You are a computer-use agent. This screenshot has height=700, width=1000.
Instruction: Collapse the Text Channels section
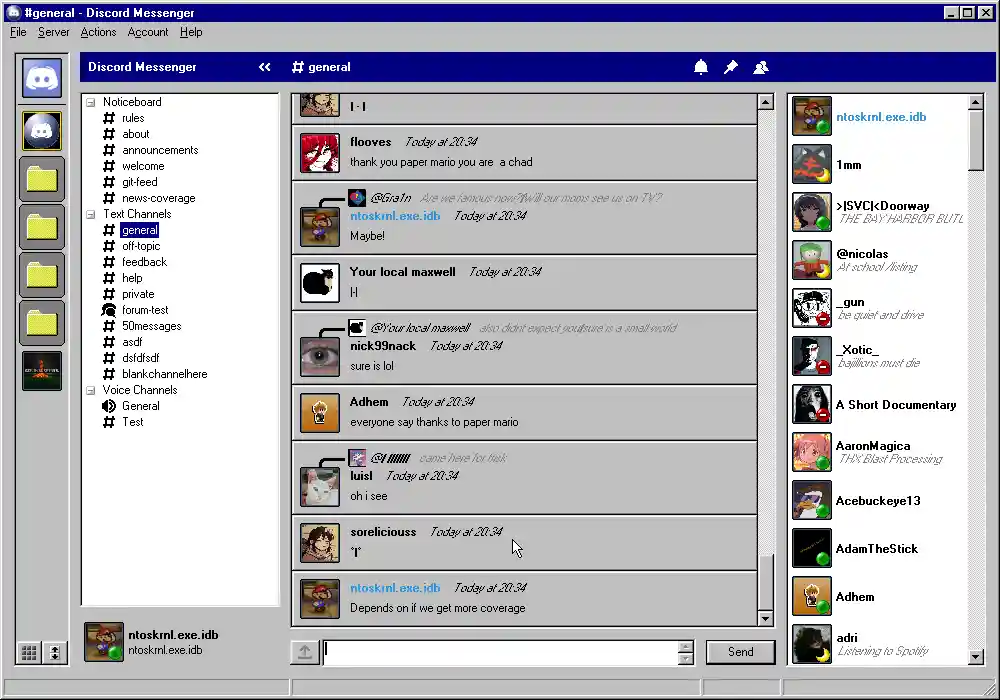coord(90,214)
